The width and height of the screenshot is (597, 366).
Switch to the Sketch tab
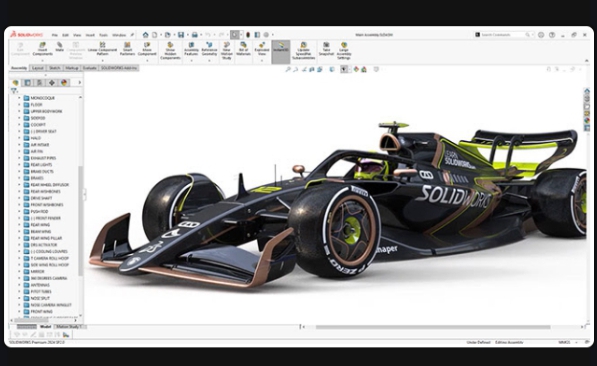click(x=54, y=68)
